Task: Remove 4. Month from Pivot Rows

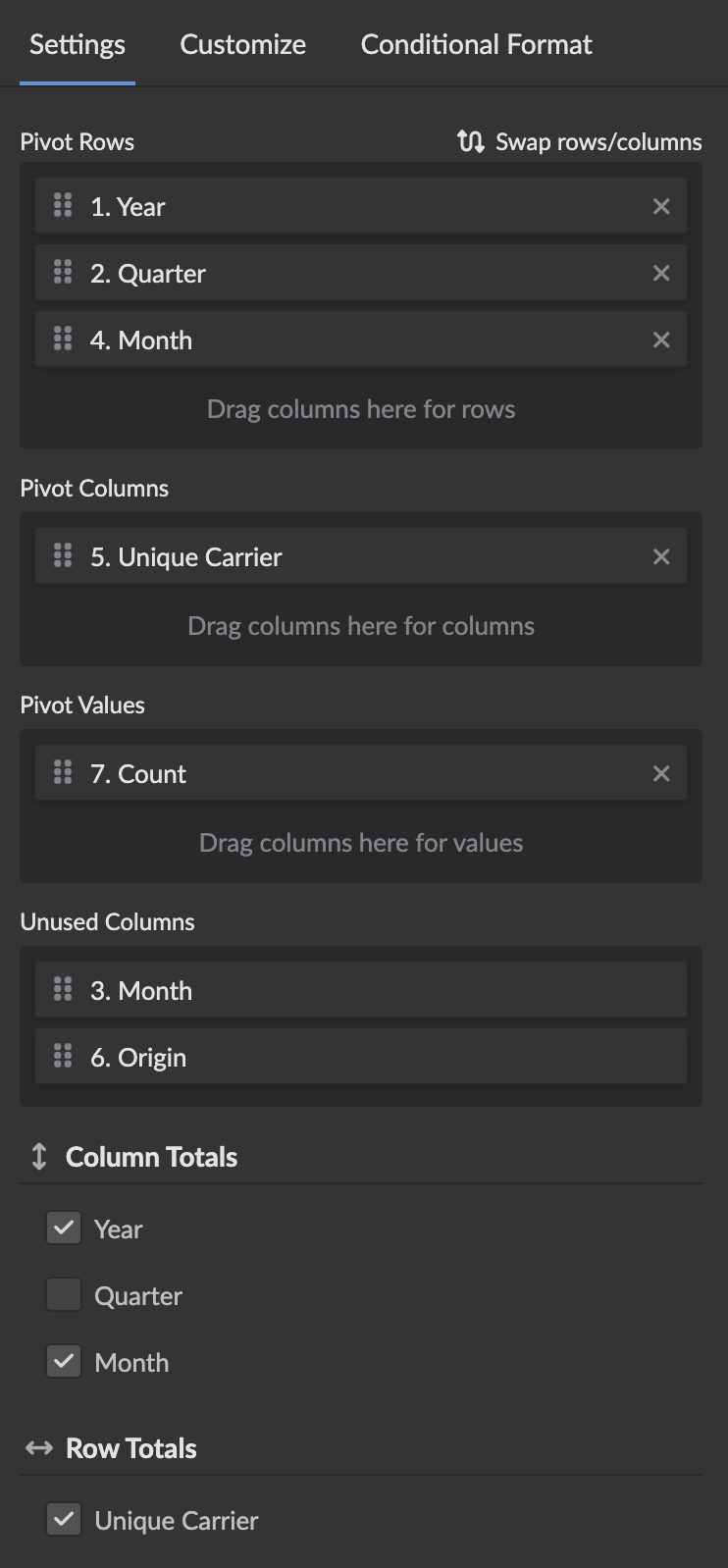Action: tap(661, 340)
